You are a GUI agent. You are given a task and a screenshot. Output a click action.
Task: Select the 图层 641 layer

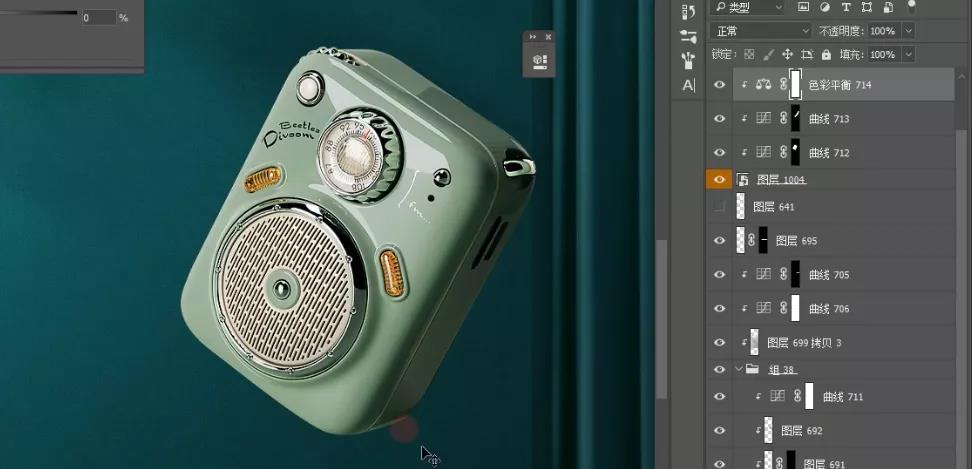coord(844,207)
